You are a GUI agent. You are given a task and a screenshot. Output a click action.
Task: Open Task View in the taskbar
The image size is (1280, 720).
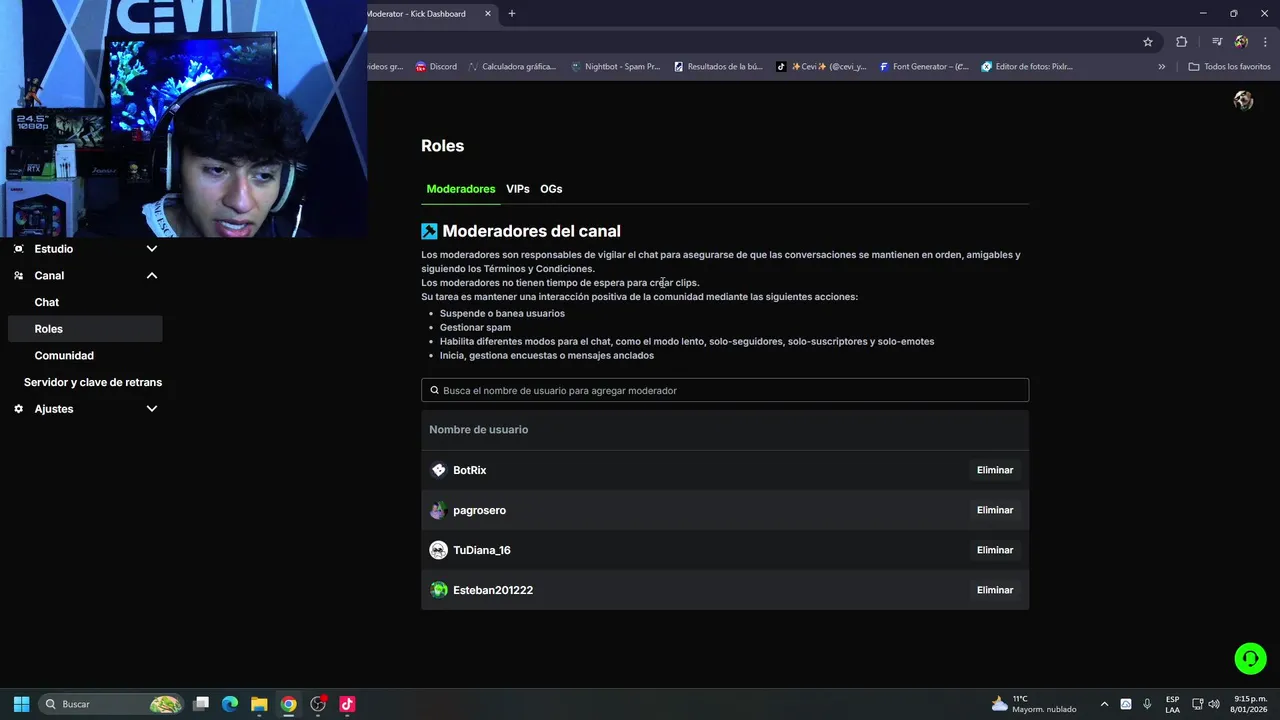tap(201, 704)
